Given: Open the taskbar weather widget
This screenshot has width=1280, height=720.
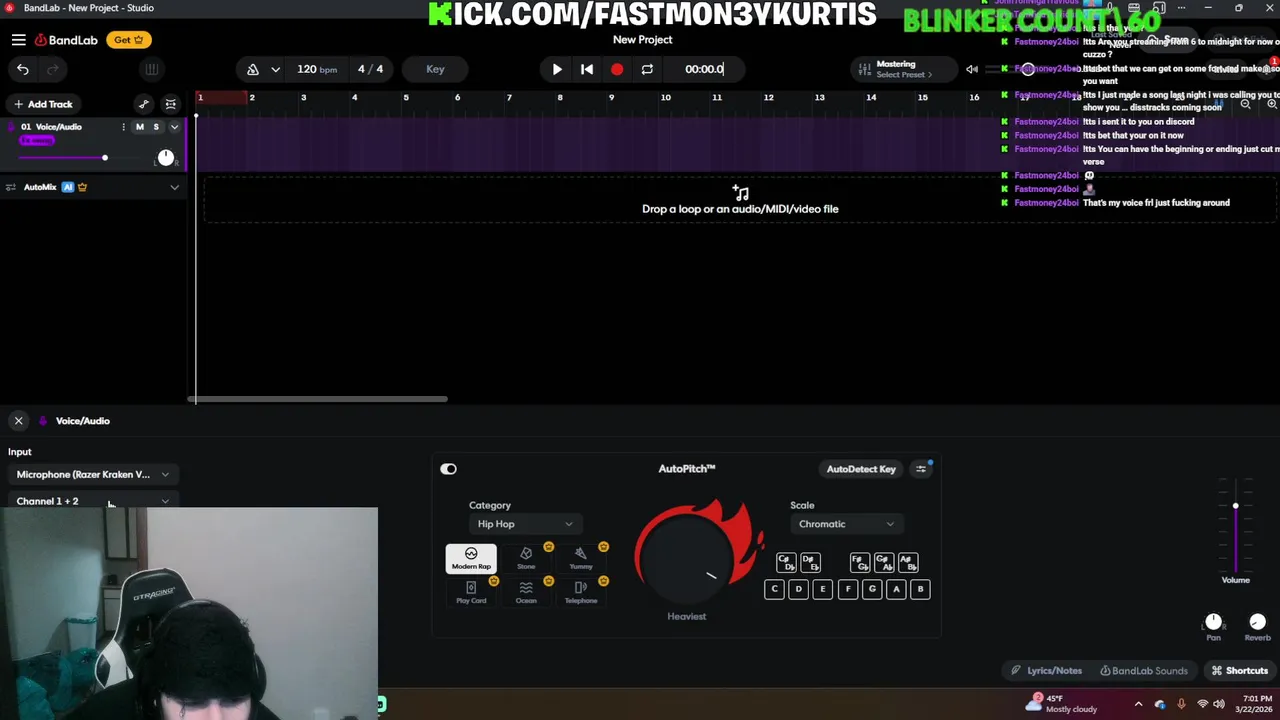Looking at the screenshot, I should point(1062,704).
